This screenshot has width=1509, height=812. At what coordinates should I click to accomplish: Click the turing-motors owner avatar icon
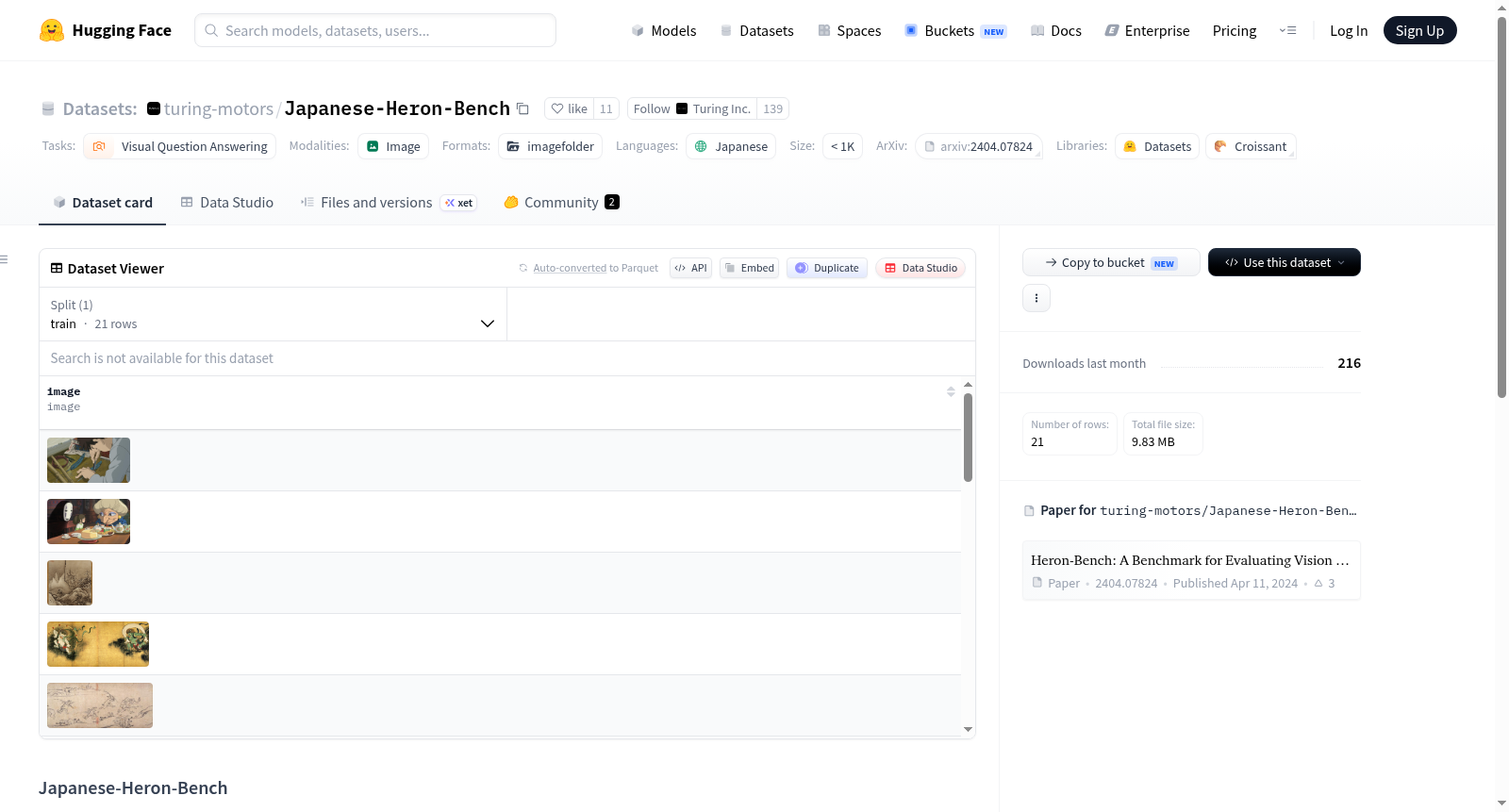click(x=154, y=108)
